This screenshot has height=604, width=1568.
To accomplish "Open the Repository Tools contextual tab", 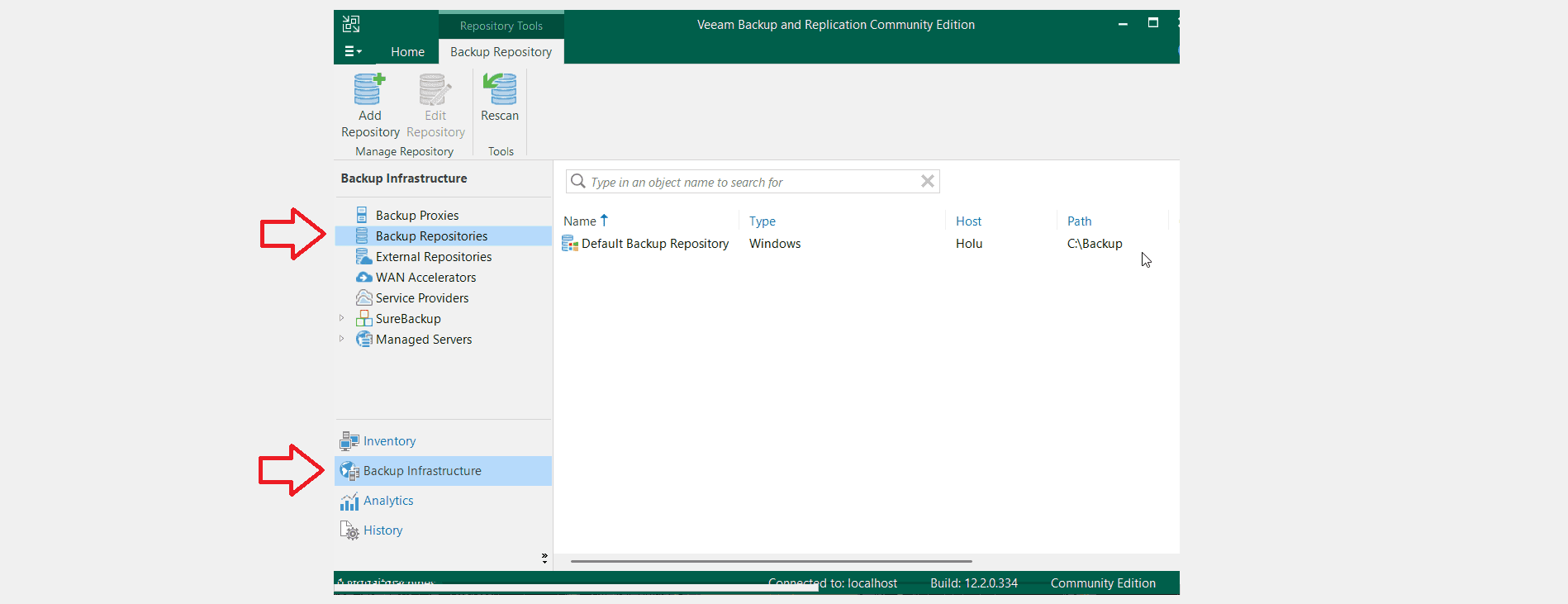I will point(501,26).
